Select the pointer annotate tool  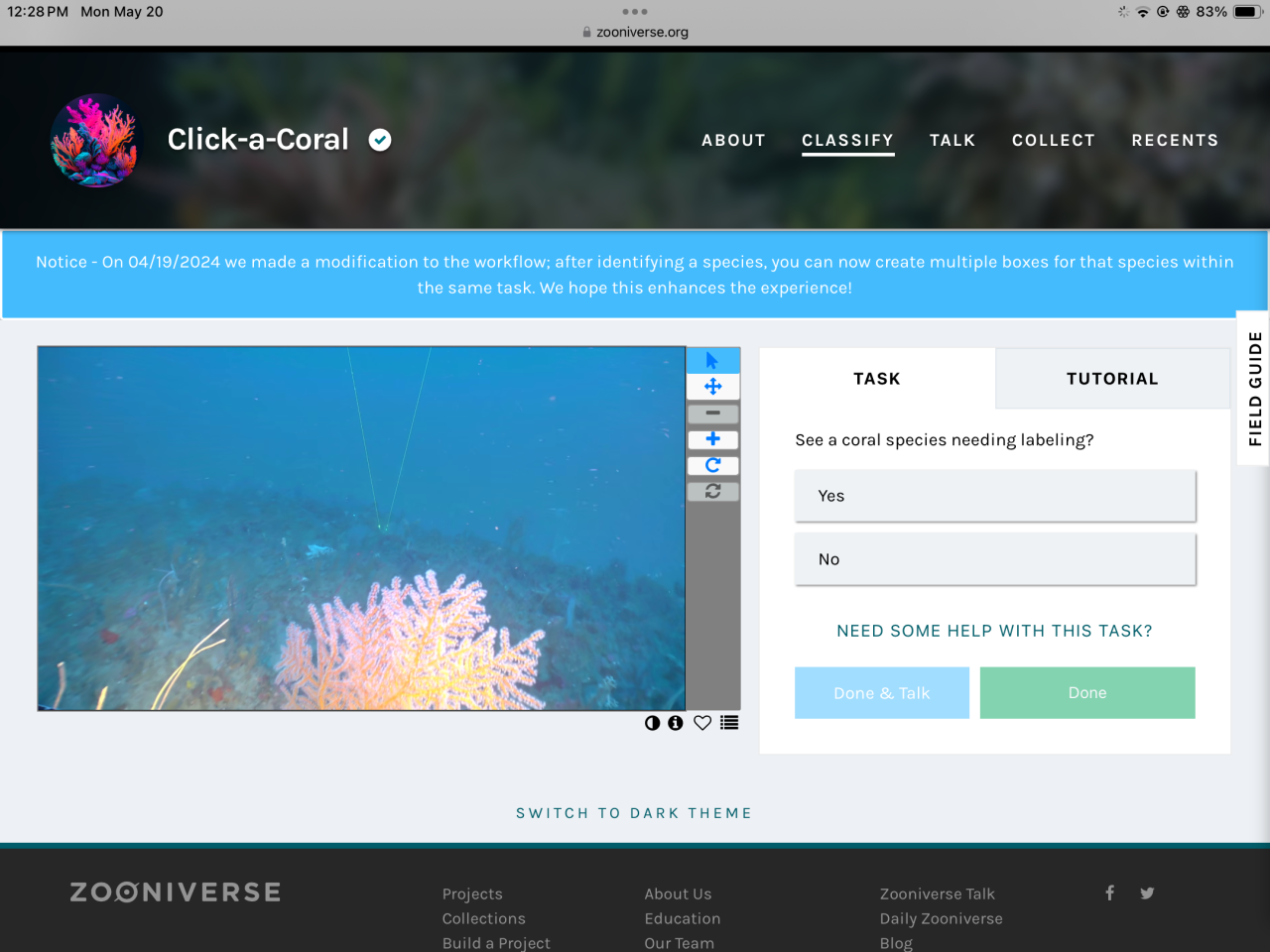(x=712, y=360)
